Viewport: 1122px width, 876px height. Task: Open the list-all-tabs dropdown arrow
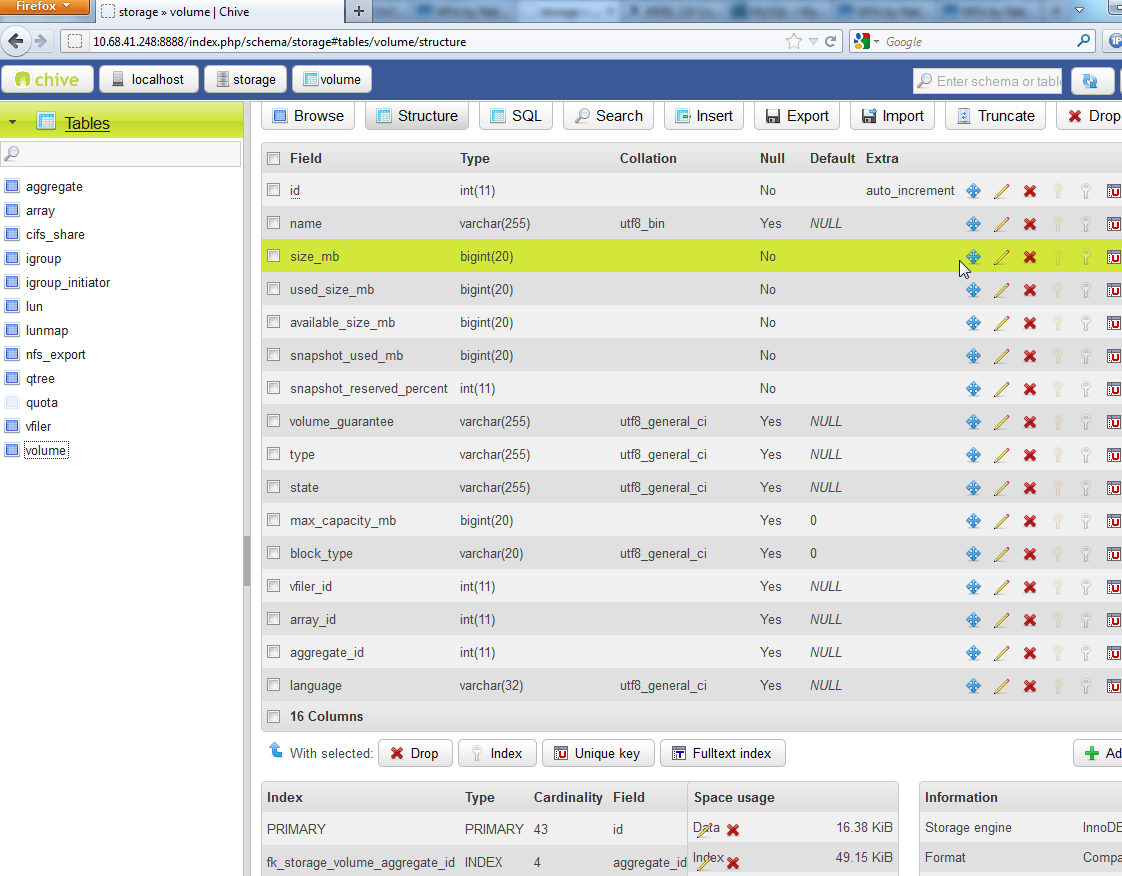click(x=1079, y=10)
